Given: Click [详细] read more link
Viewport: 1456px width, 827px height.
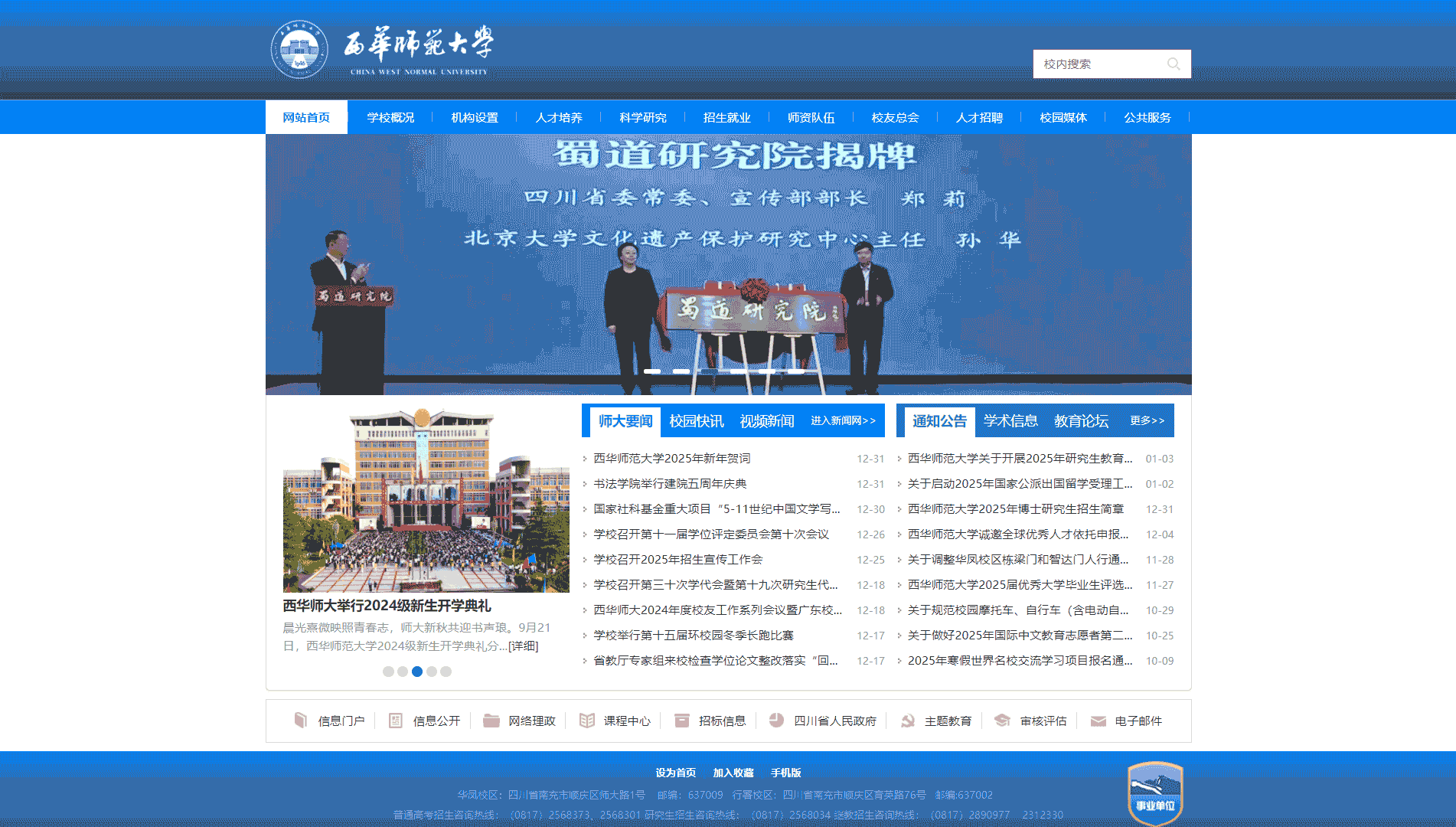Looking at the screenshot, I should 524,646.
